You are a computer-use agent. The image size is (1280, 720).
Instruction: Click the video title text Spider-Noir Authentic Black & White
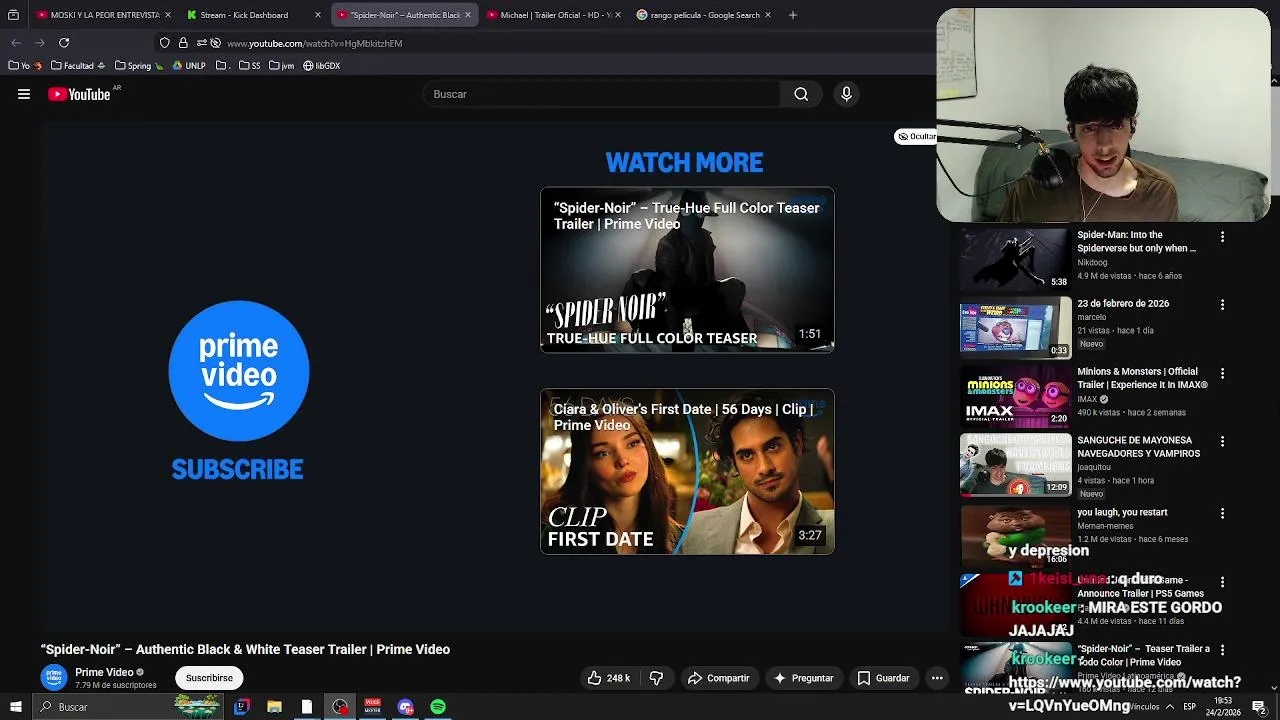pos(245,650)
